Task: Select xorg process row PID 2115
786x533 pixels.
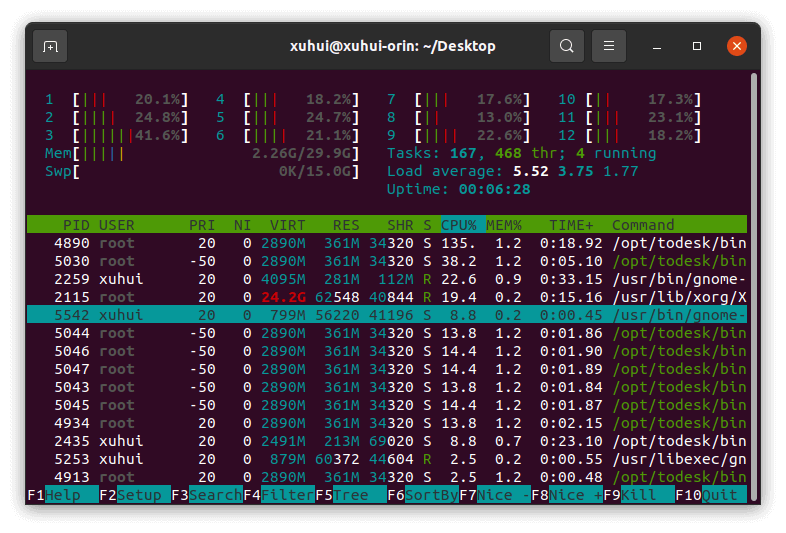Action: click(x=387, y=297)
